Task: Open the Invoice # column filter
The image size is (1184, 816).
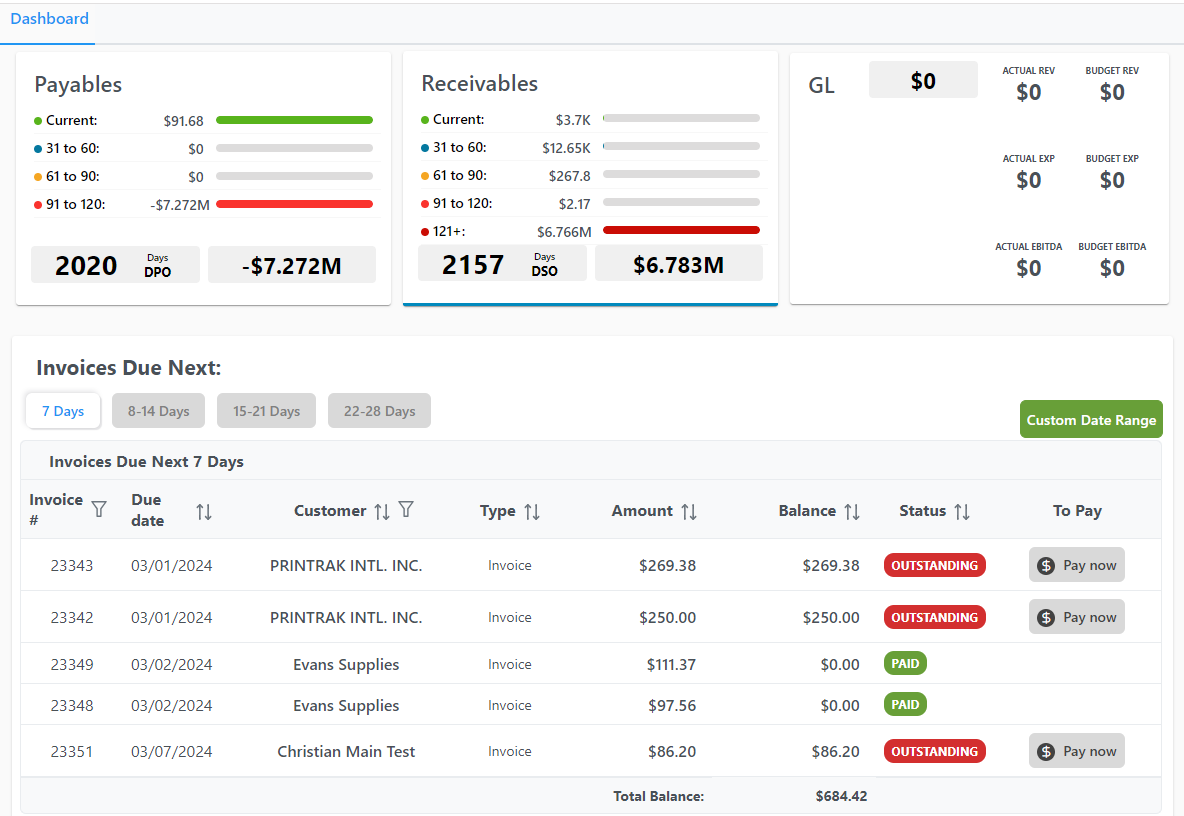Action: pyautogui.click(x=99, y=510)
